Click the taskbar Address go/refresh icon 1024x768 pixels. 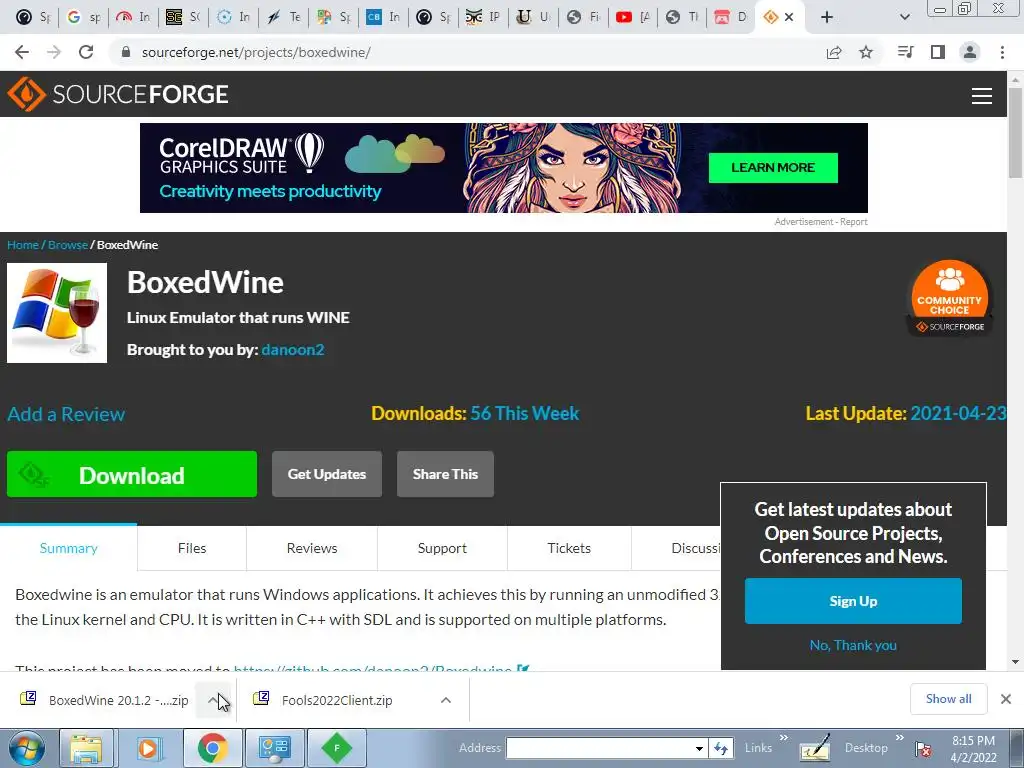[x=720, y=748]
